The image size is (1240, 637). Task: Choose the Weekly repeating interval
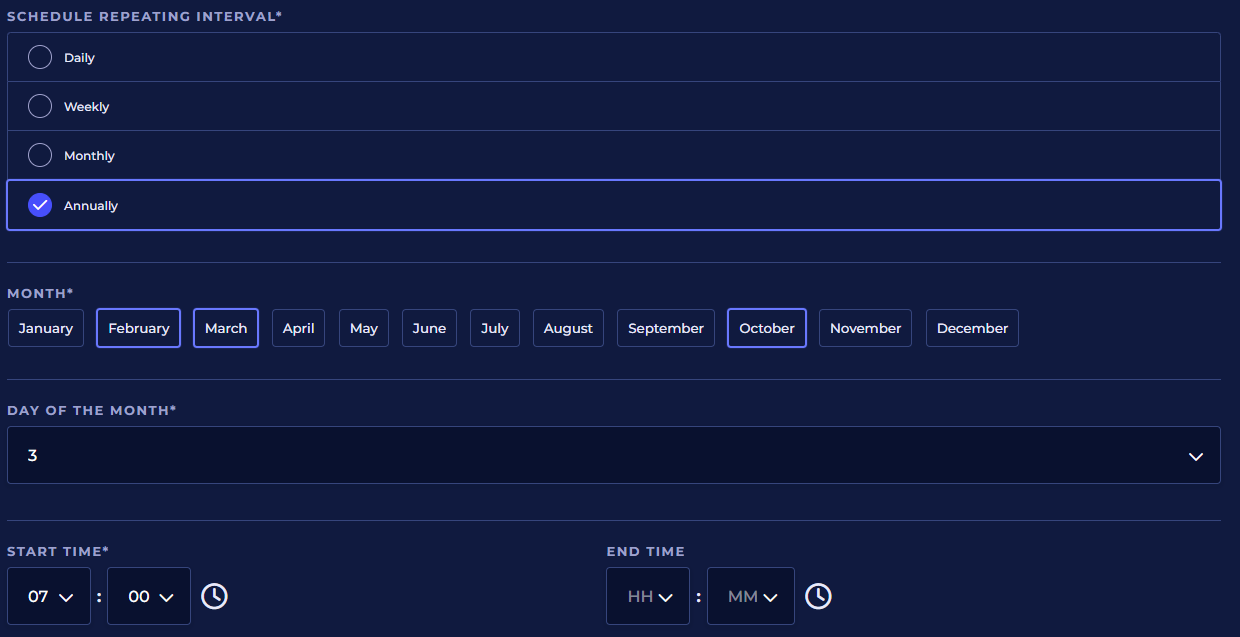(x=40, y=107)
